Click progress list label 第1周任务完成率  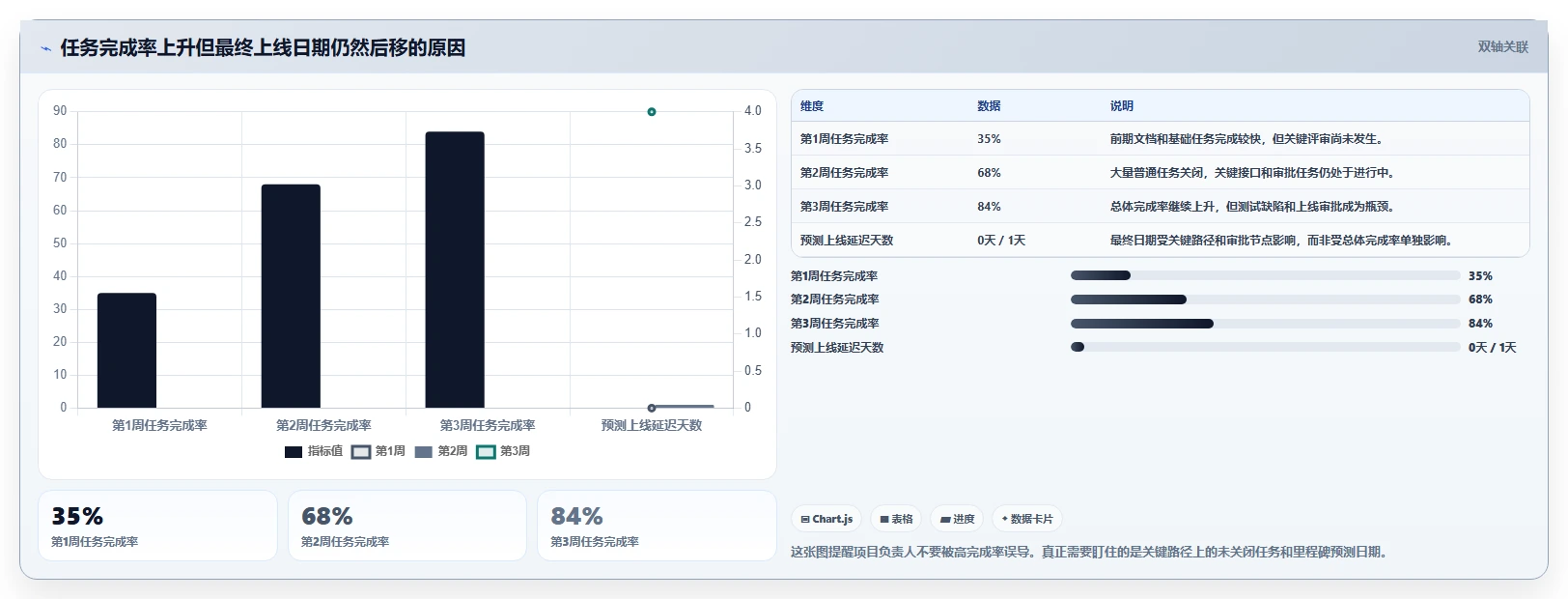click(x=835, y=276)
